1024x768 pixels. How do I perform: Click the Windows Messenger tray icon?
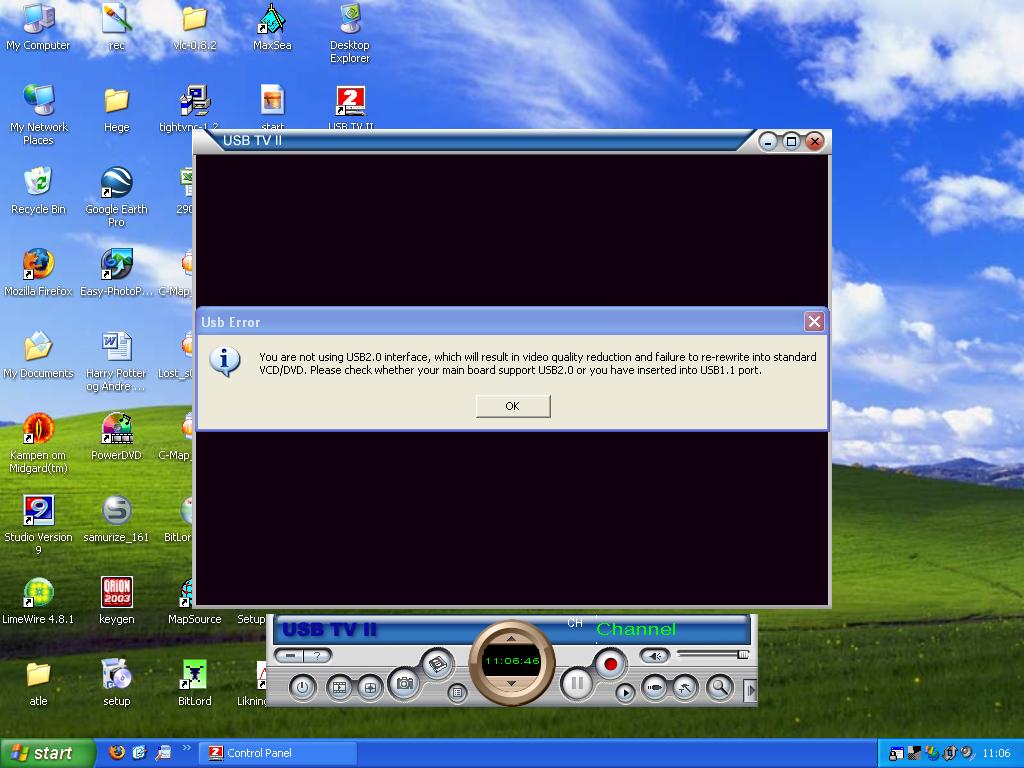(x=932, y=753)
